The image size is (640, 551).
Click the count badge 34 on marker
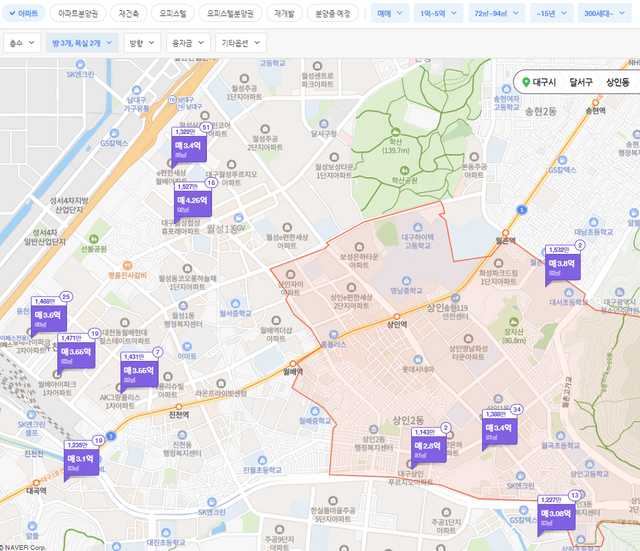point(517,409)
